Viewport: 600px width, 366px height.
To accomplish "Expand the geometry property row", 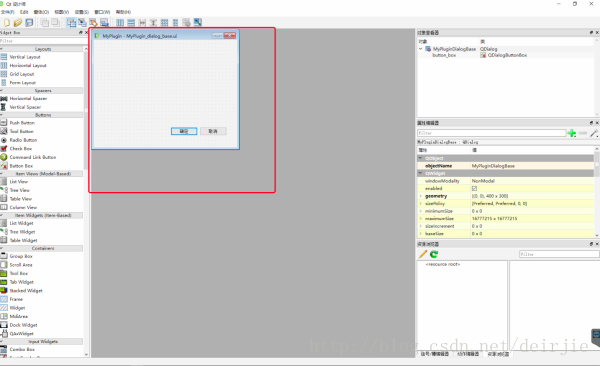I will [421, 196].
